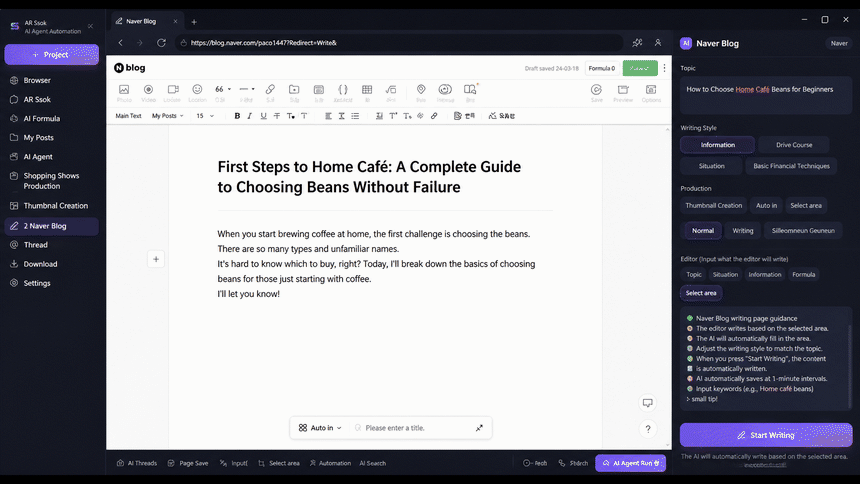
Task: Click the question mark help button
Action: click(x=648, y=429)
